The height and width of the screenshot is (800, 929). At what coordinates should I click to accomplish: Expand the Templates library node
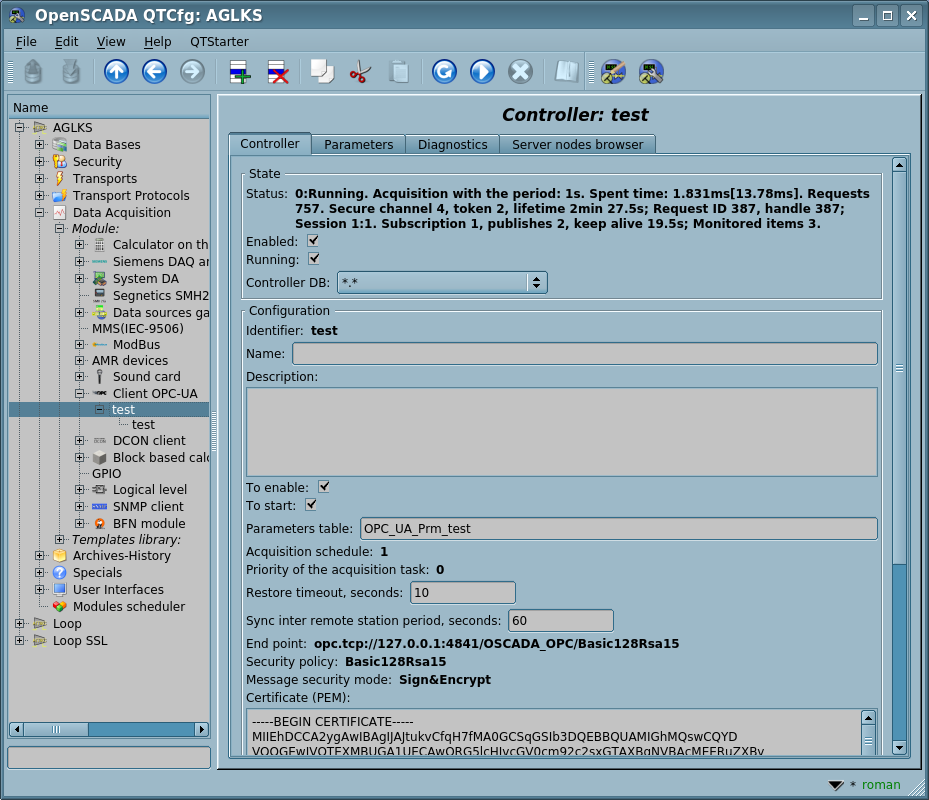pyautogui.click(x=59, y=539)
